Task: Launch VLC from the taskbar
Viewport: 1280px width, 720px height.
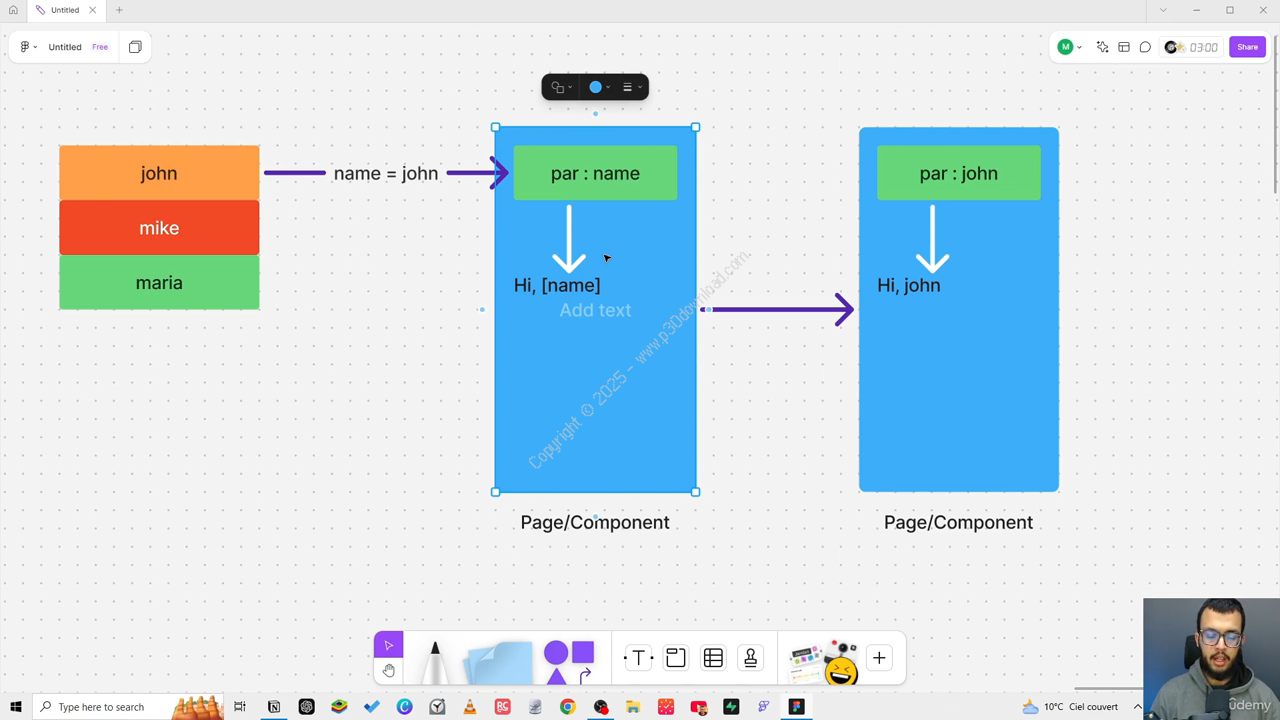Action: [x=469, y=707]
